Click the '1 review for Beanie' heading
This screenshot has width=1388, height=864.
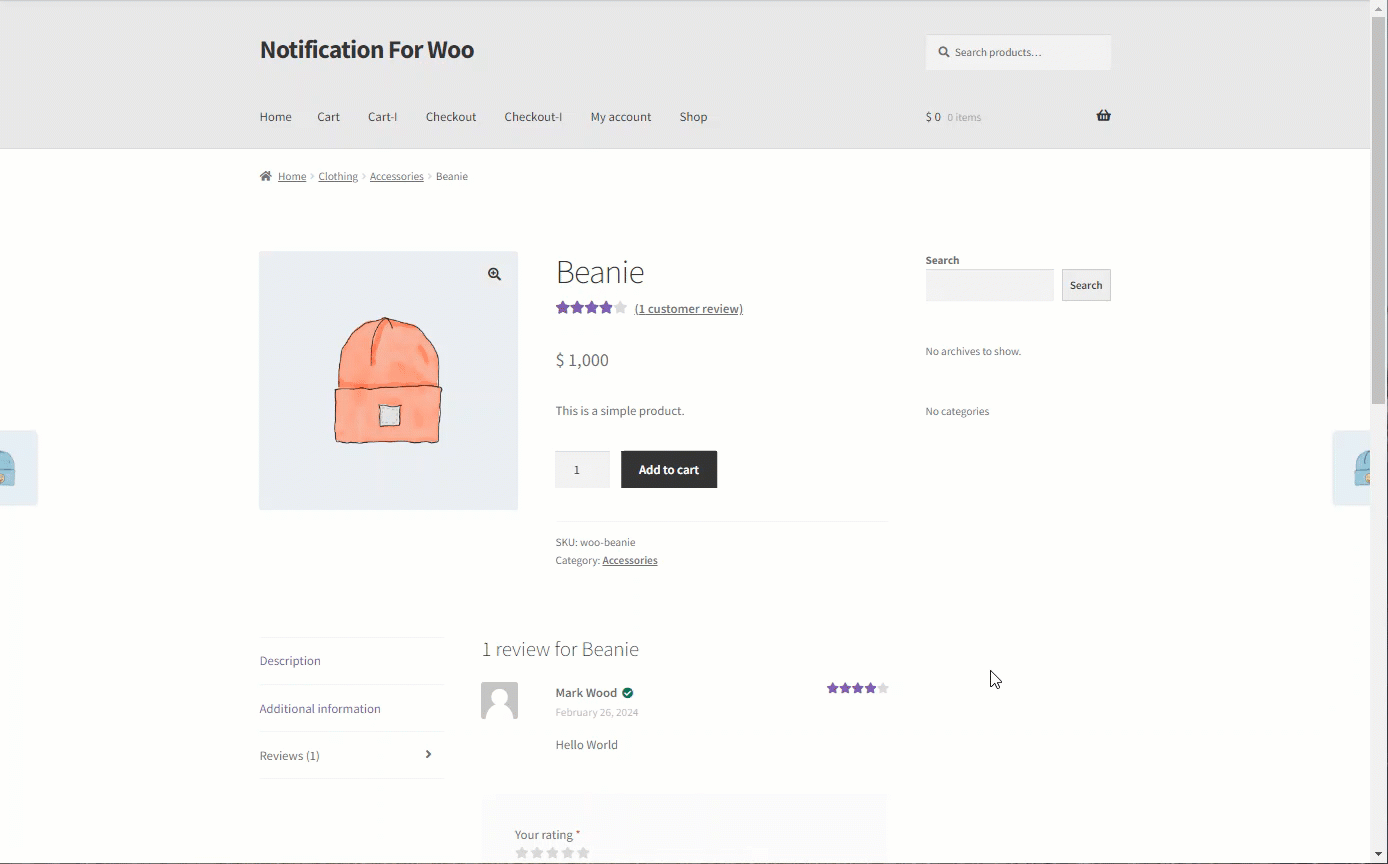(560, 650)
